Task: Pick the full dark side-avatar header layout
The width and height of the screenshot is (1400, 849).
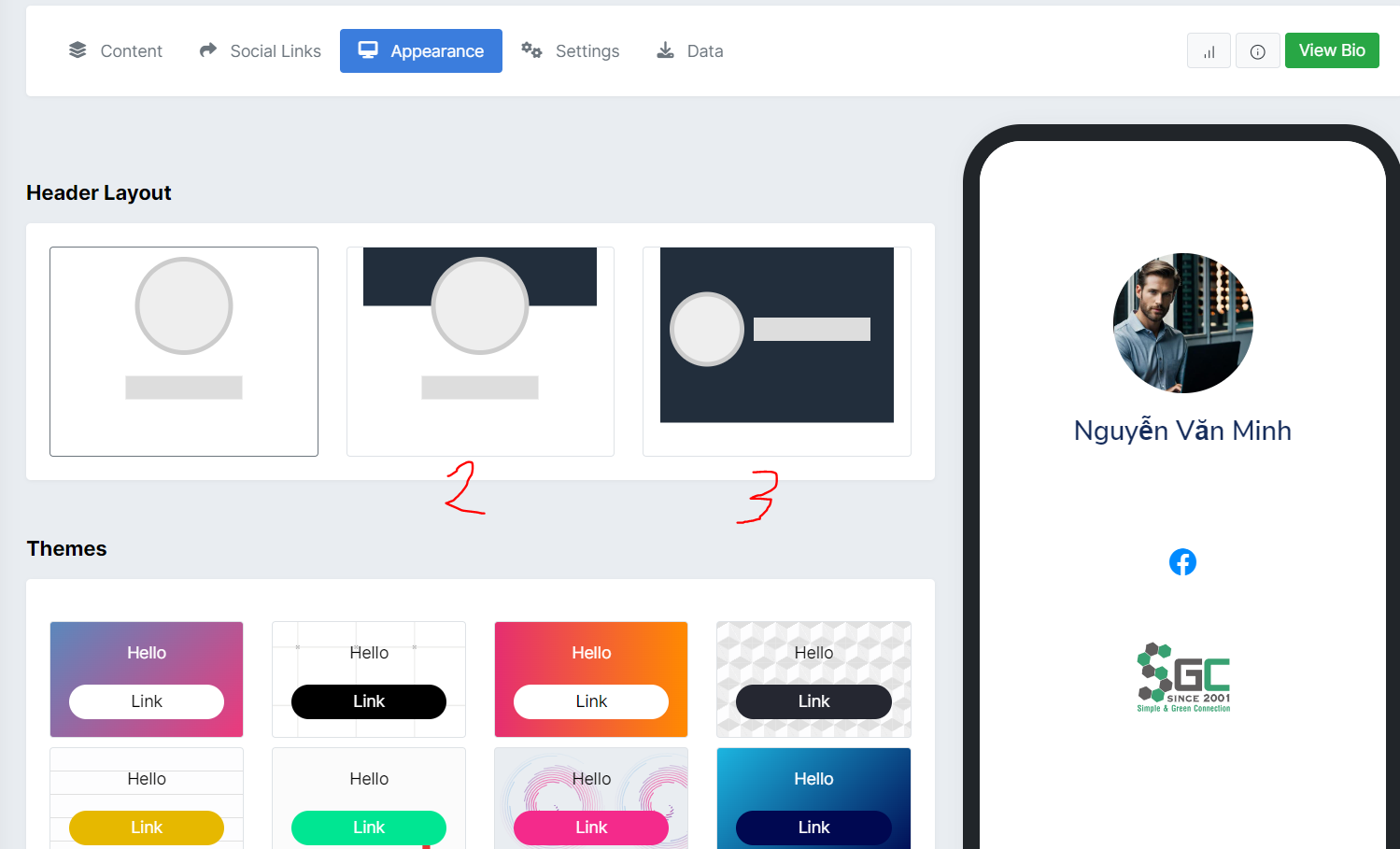Action: tap(776, 351)
